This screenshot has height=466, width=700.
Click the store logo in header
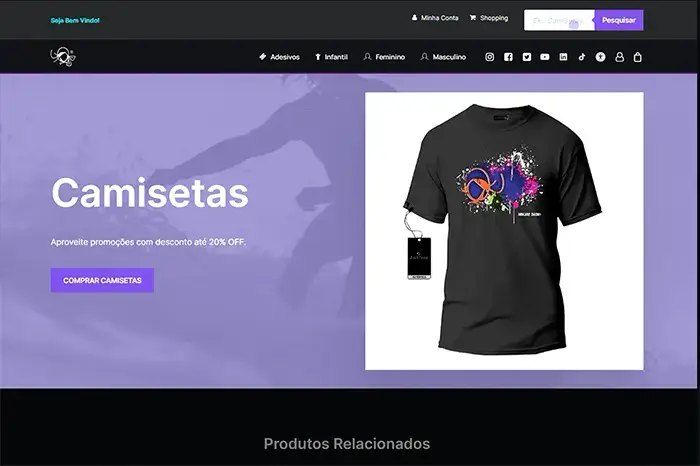tap(62, 57)
